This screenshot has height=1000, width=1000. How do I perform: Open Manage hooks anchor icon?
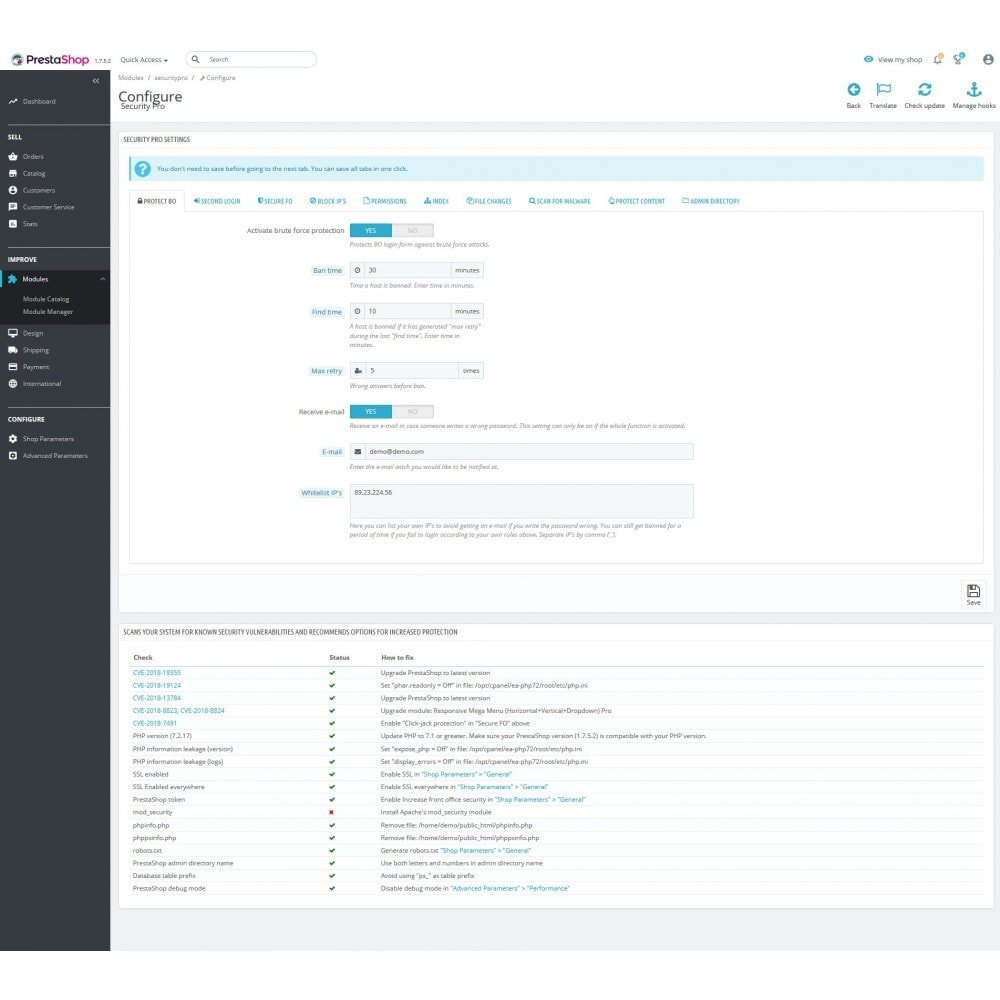pos(974,89)
